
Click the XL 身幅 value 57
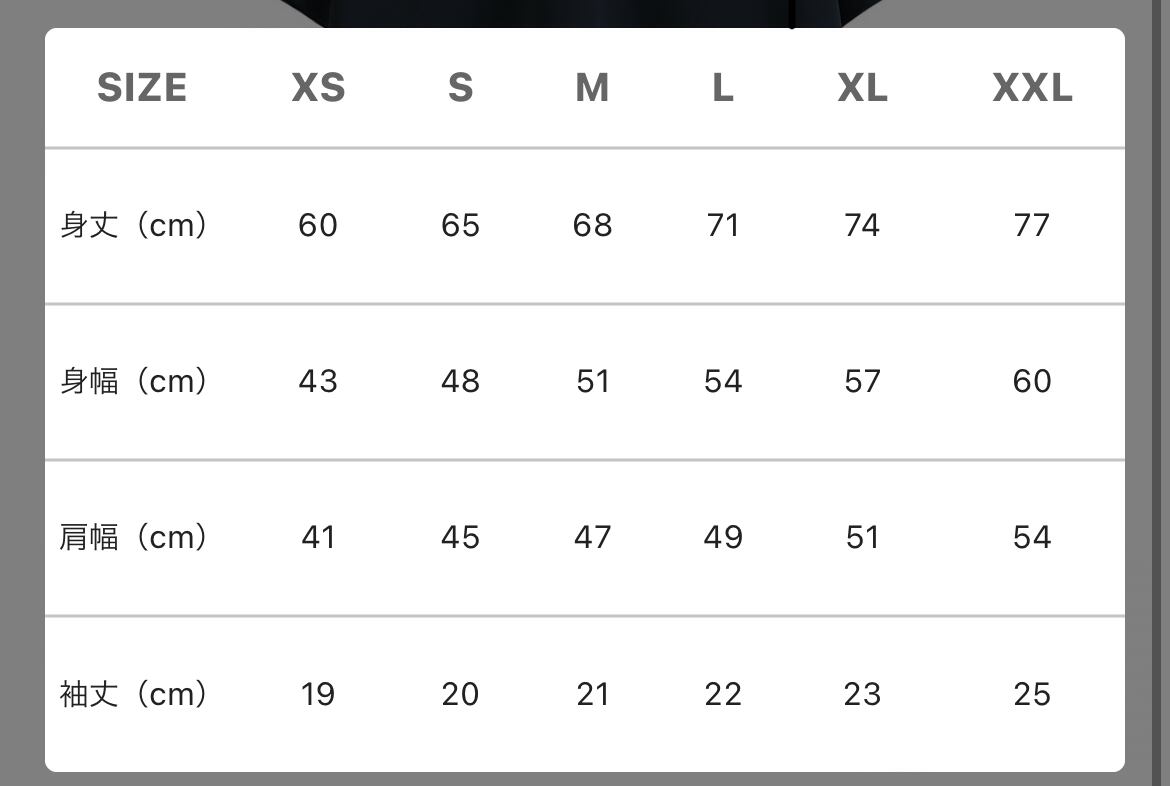click(862, 381)
